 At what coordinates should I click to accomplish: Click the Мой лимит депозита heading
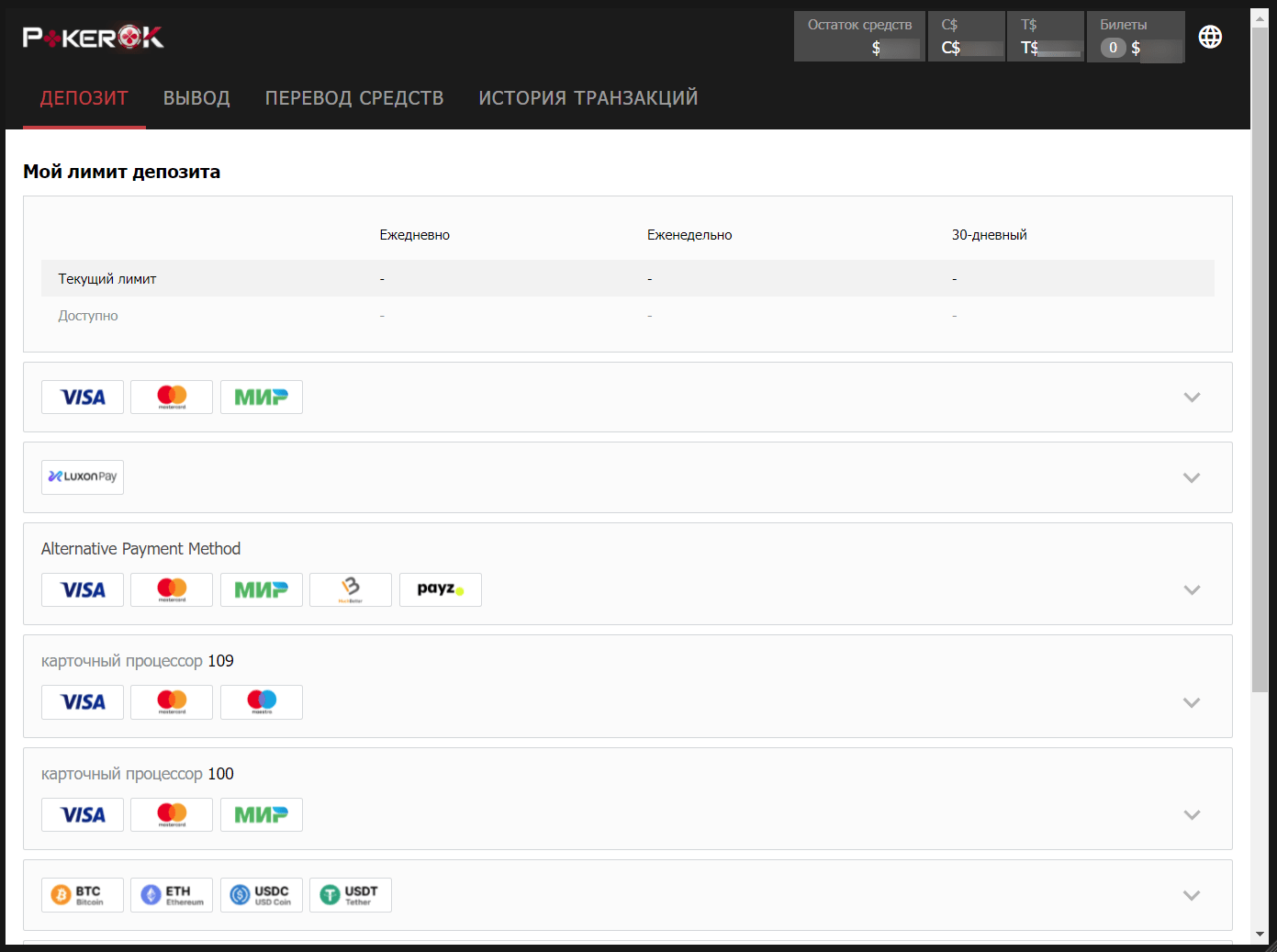[x=122, y=172]
